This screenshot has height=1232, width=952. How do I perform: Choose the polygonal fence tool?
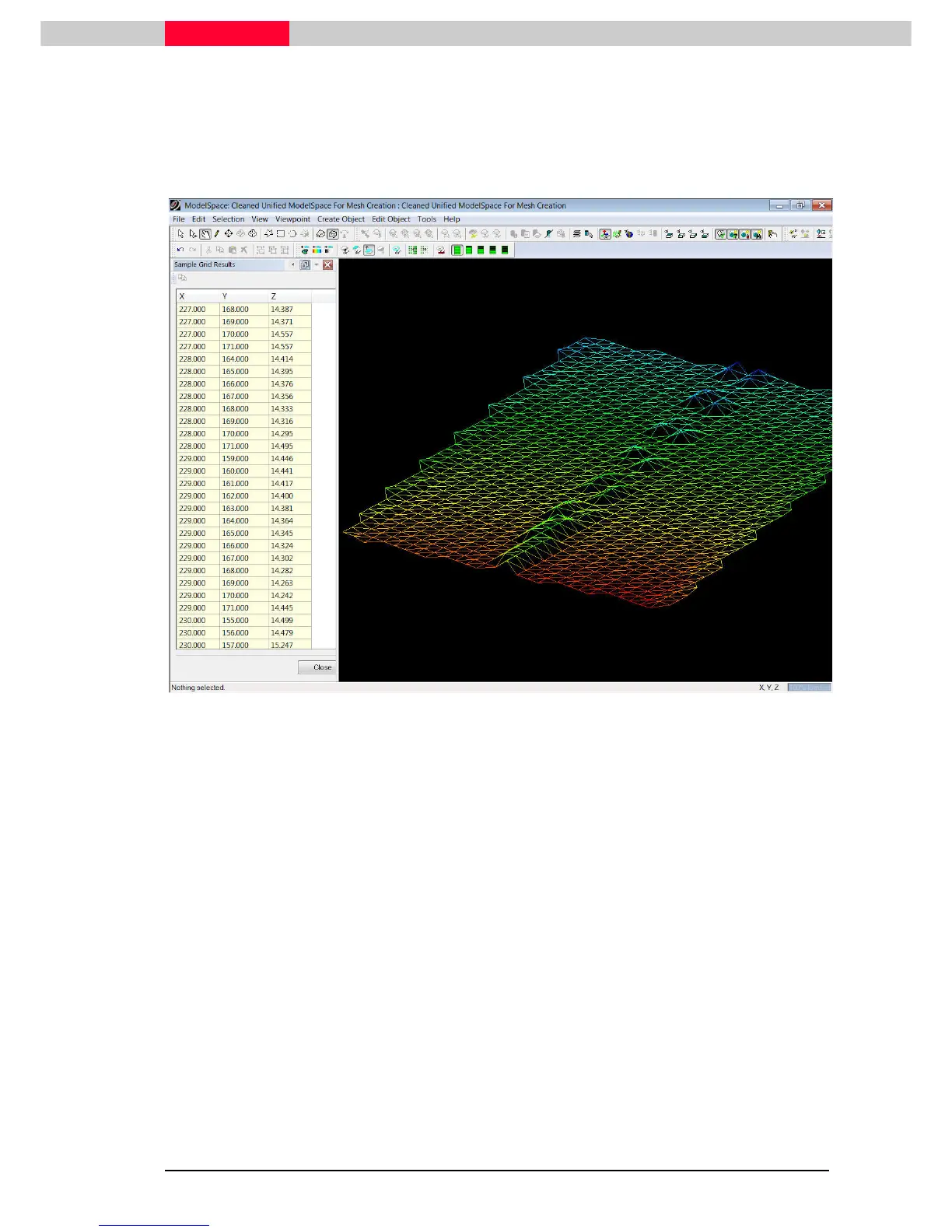(x=268, y=233)
